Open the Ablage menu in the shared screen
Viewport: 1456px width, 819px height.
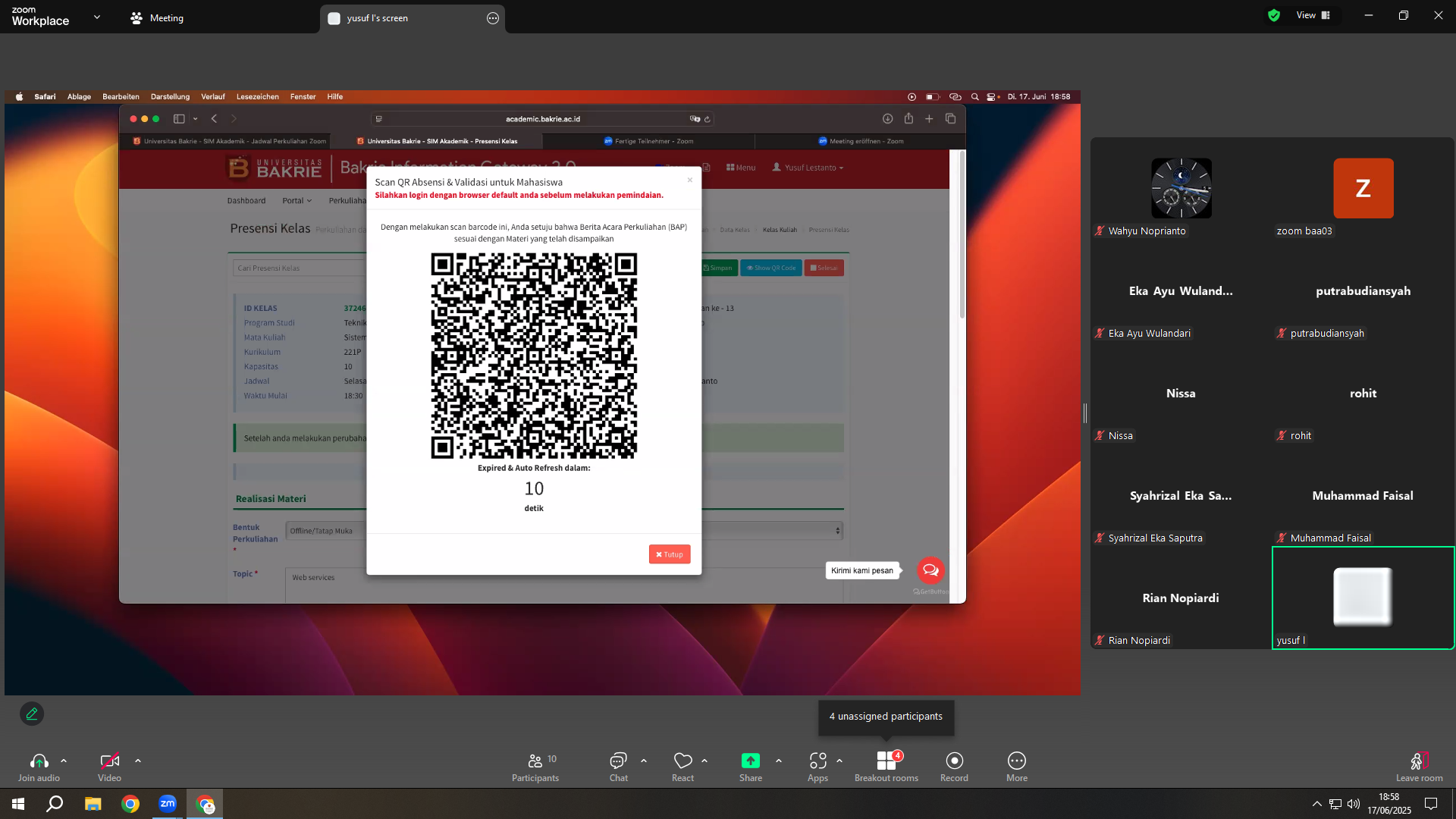tap(79, 97)
